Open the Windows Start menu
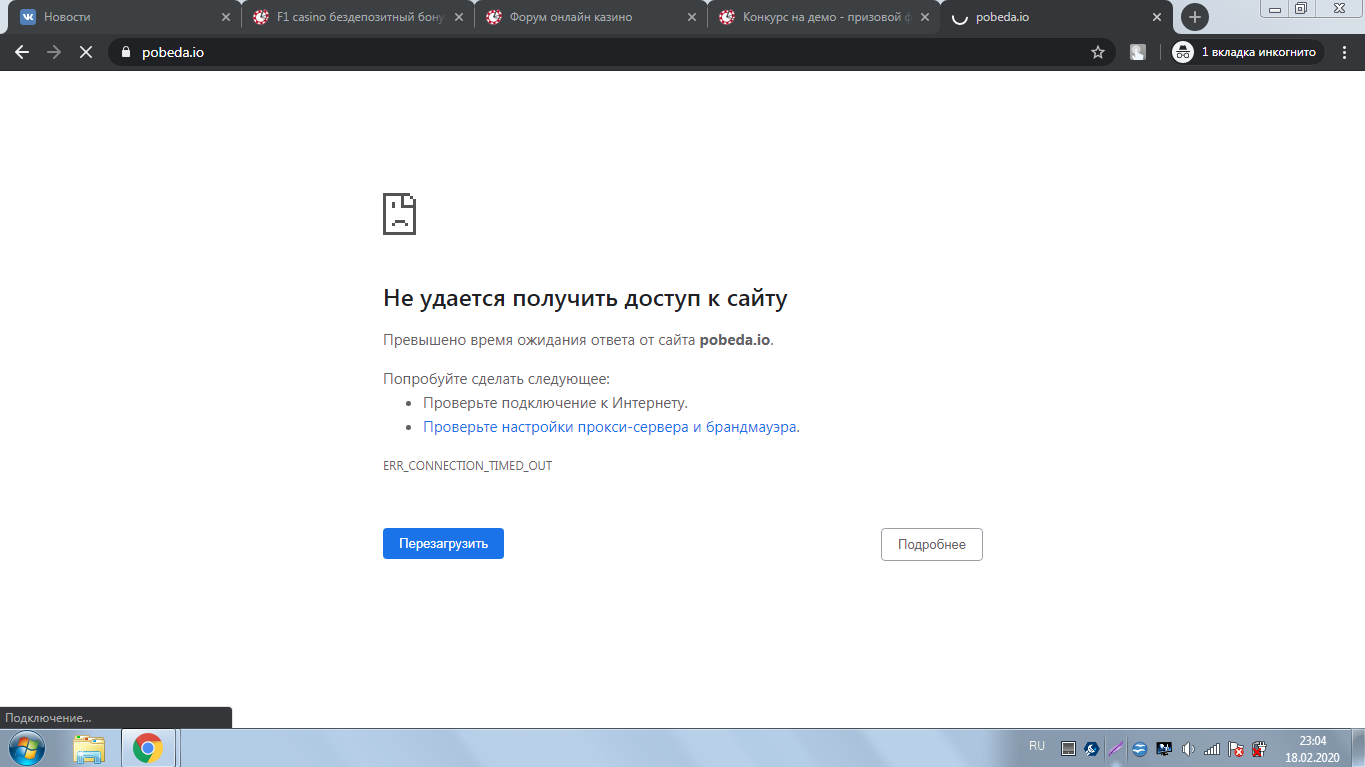1365x767 pixels. [x=27, y=747]
